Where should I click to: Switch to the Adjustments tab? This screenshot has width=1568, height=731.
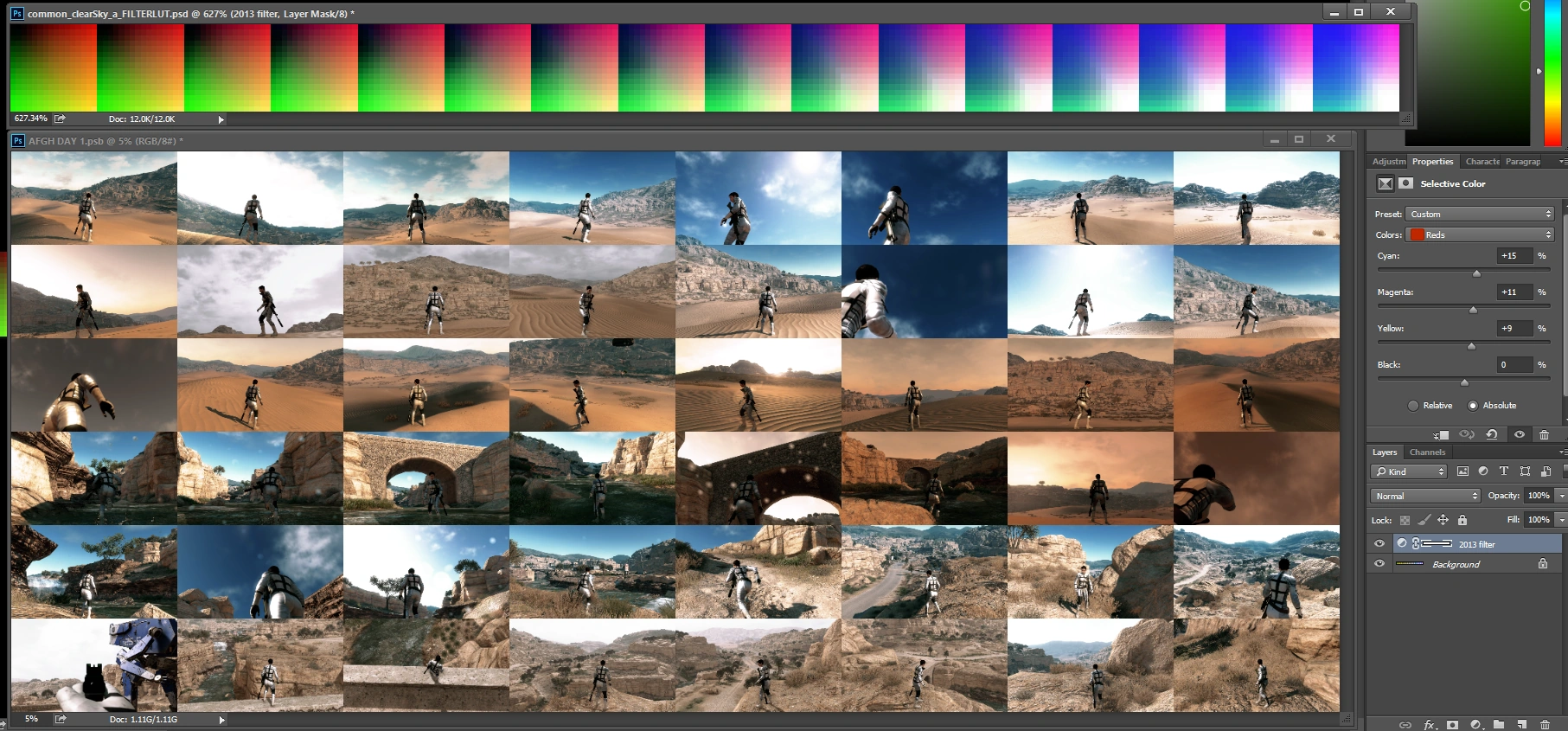coord(1389,162)
